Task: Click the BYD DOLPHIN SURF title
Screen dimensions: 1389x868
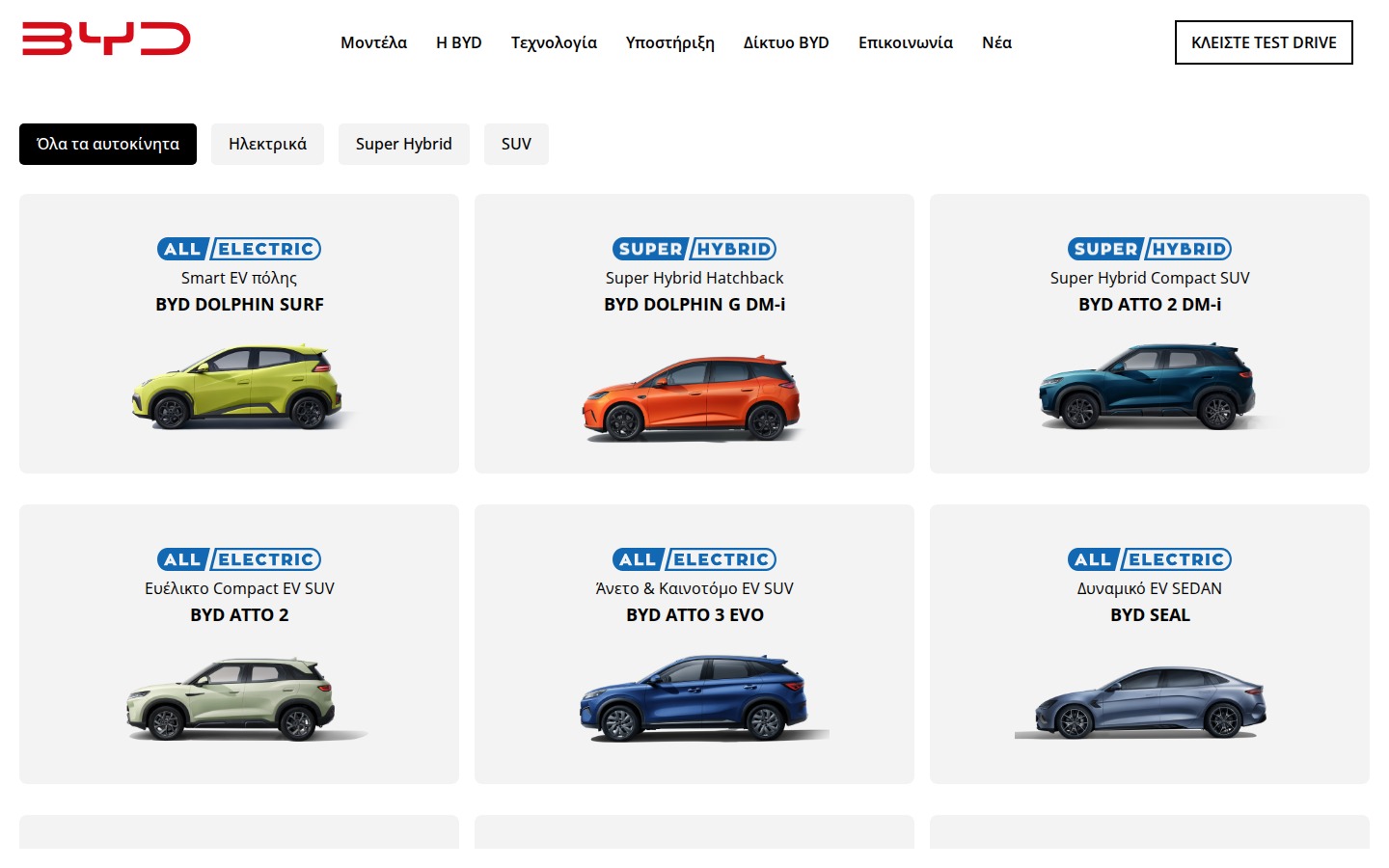Action: [239, 304]
